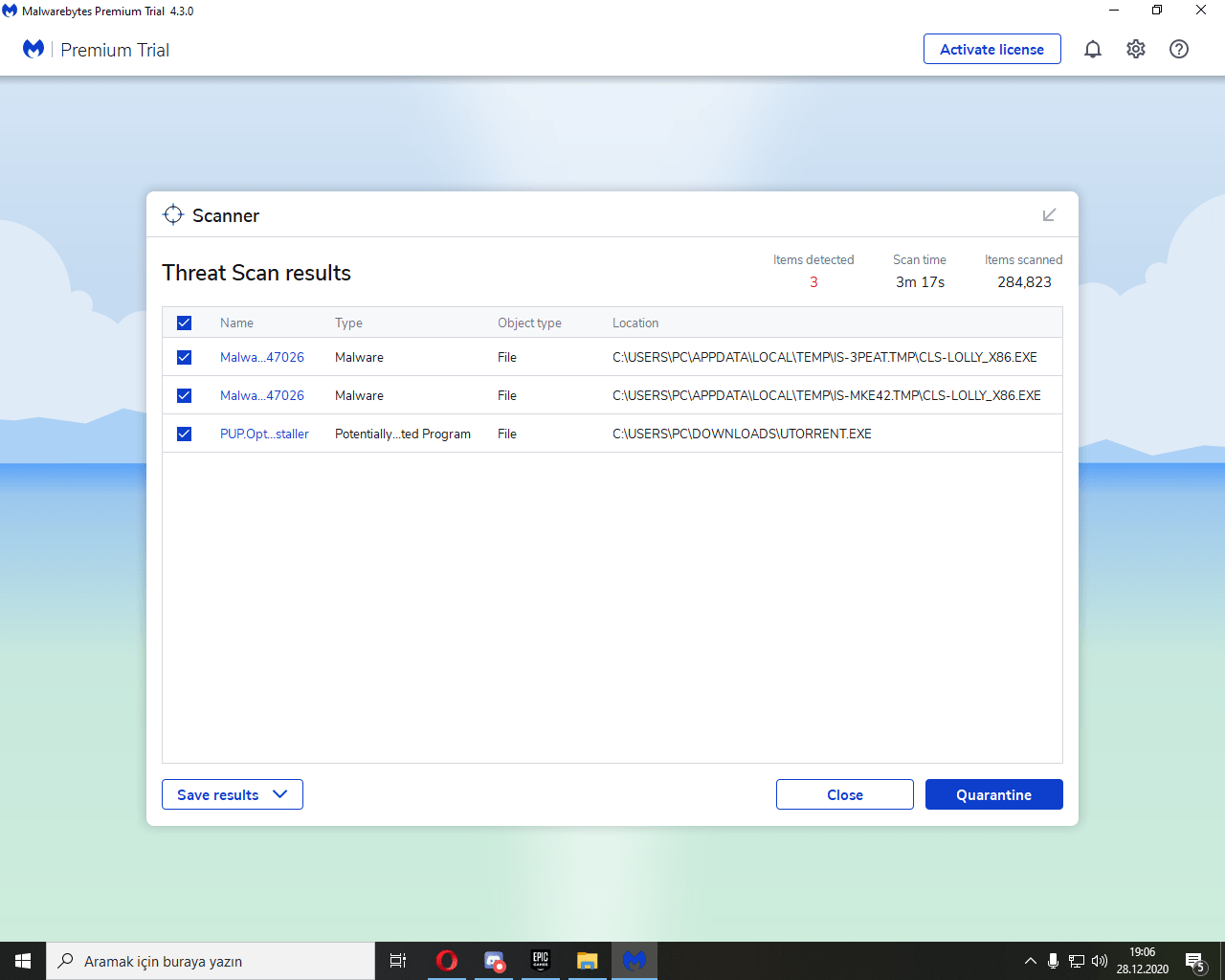This screenshot has width=1225, height=980.
Task: Open Task View on the taskbar
Action: point(398,961)
